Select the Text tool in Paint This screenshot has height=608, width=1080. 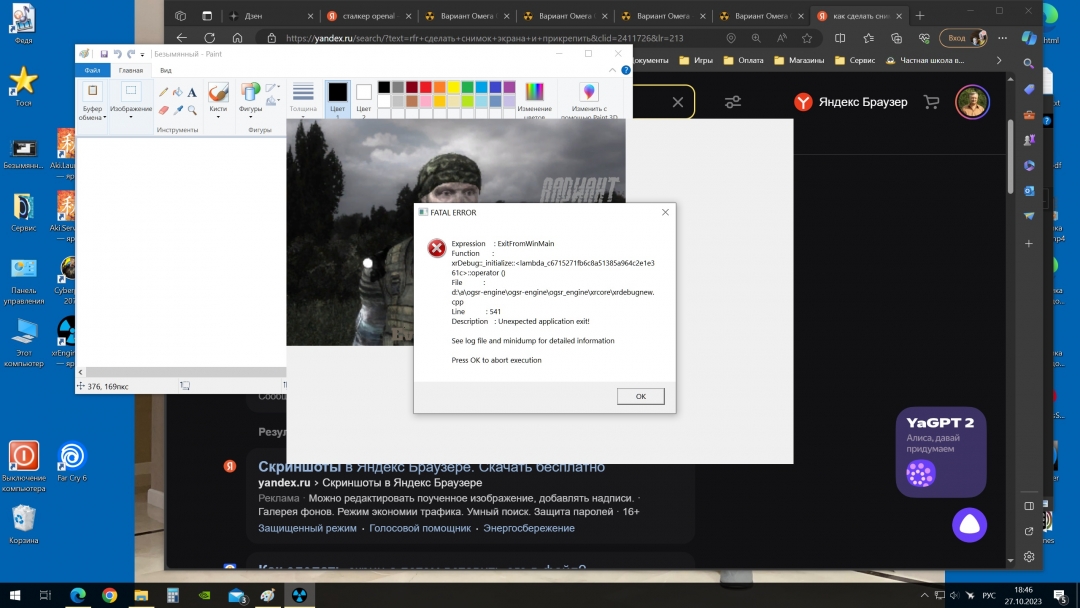click(x=192, y=92)
